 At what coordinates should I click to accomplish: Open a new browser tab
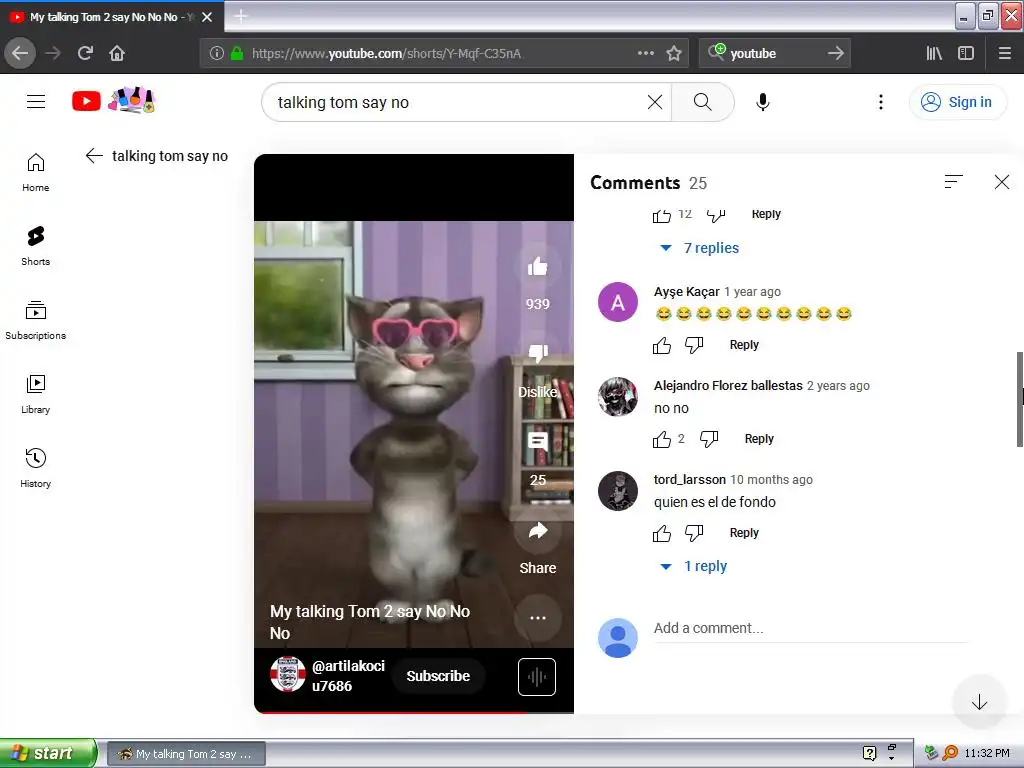coord(240,16)
